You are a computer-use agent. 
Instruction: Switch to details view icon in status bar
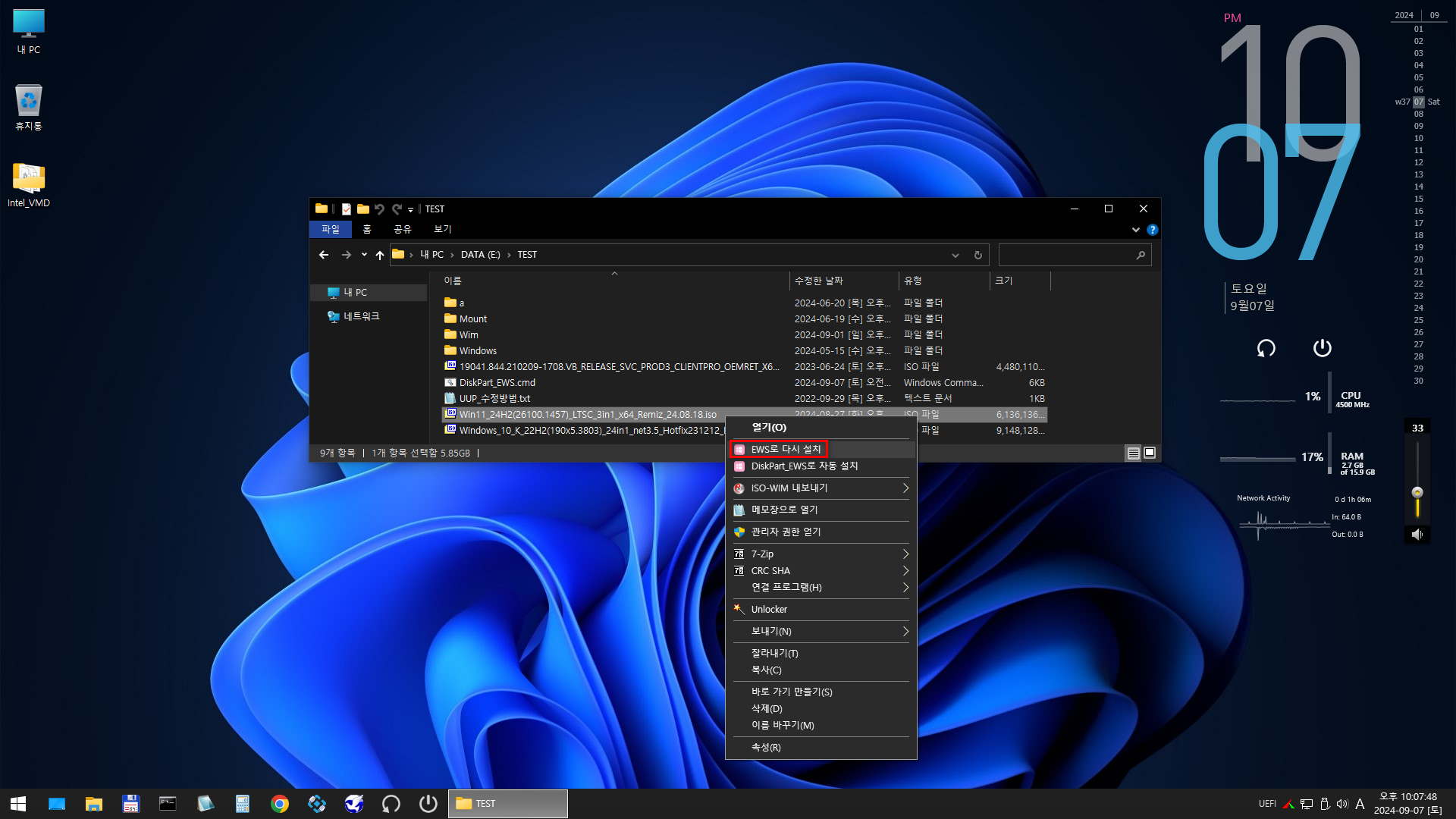1134,453
